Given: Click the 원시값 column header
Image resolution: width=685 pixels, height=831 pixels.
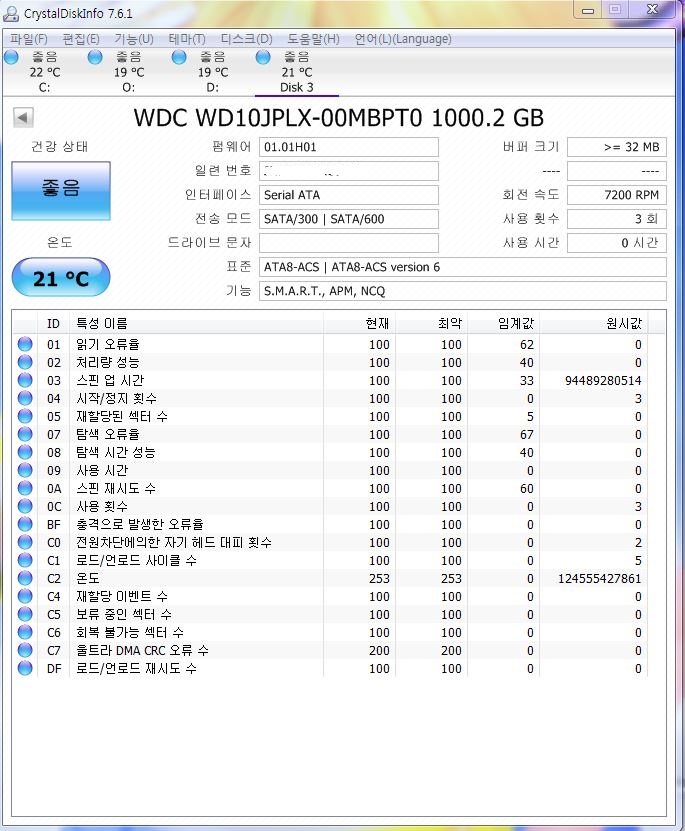Looking at the screenshot, I should point(593,323).
